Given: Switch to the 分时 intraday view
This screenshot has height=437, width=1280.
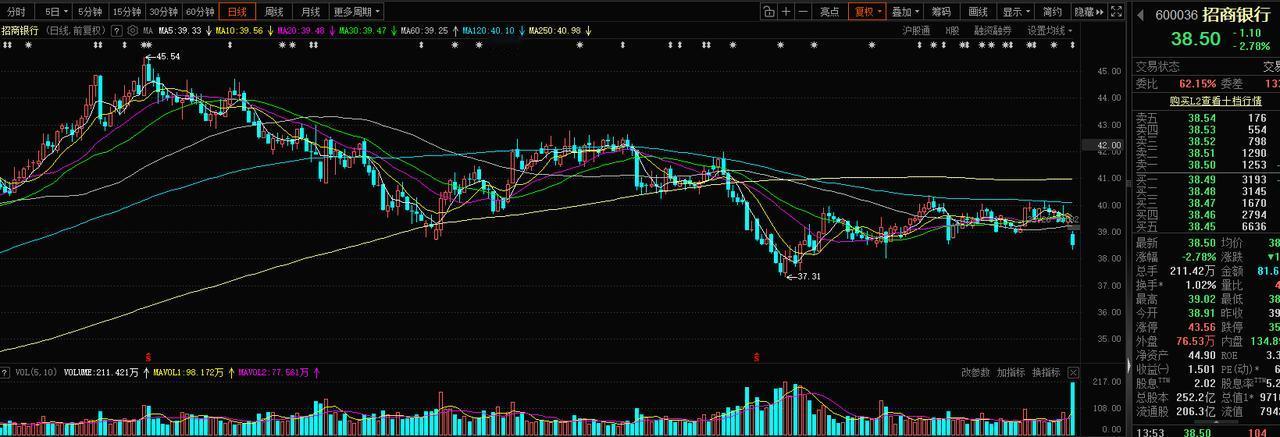Looking at the screenshot, I should click(17, 12).
